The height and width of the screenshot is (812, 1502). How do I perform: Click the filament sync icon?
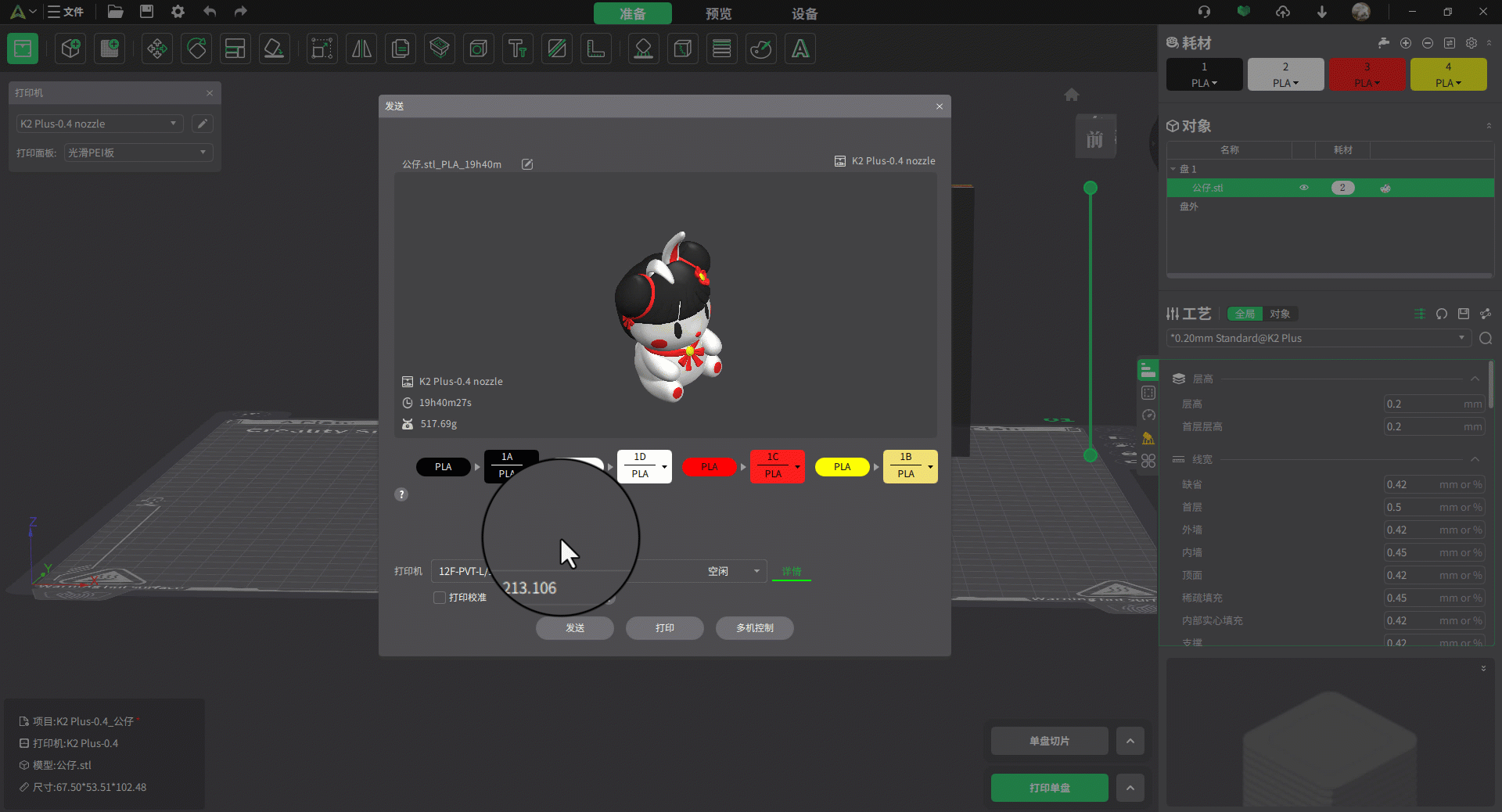tap(1450, 43)
